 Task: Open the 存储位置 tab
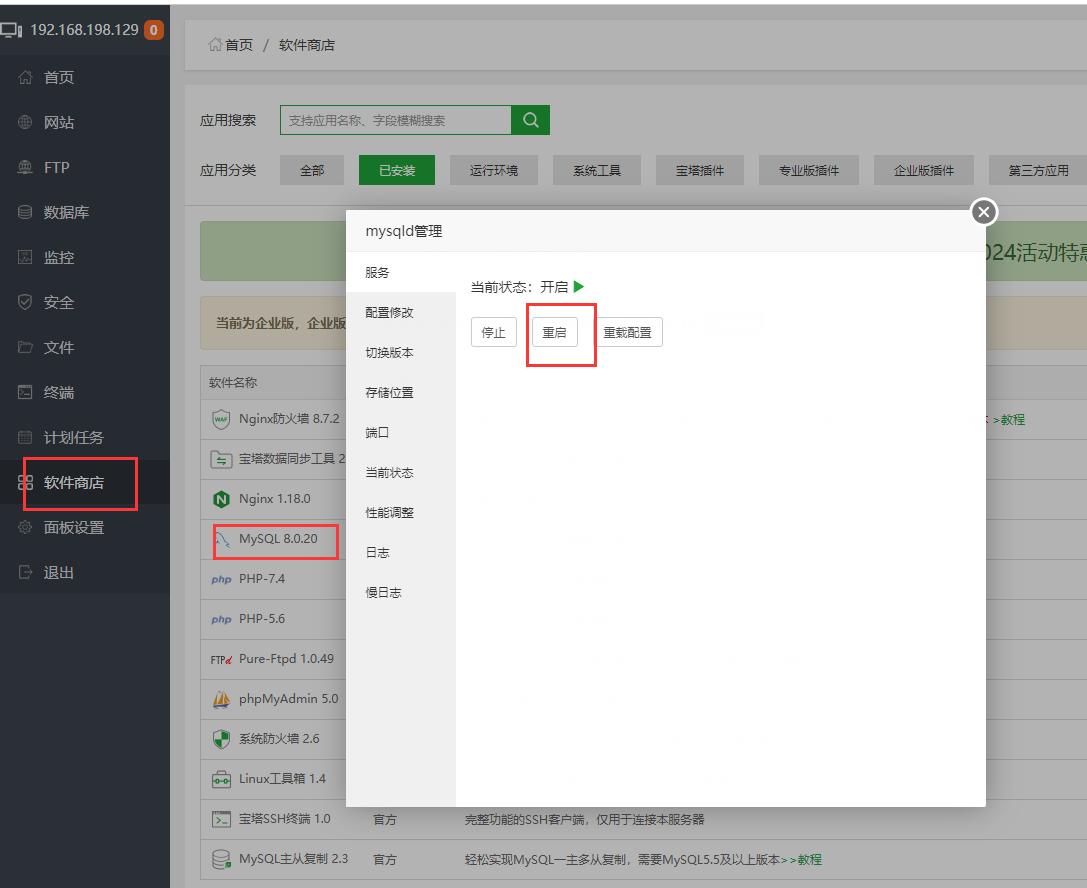point(401,392)
